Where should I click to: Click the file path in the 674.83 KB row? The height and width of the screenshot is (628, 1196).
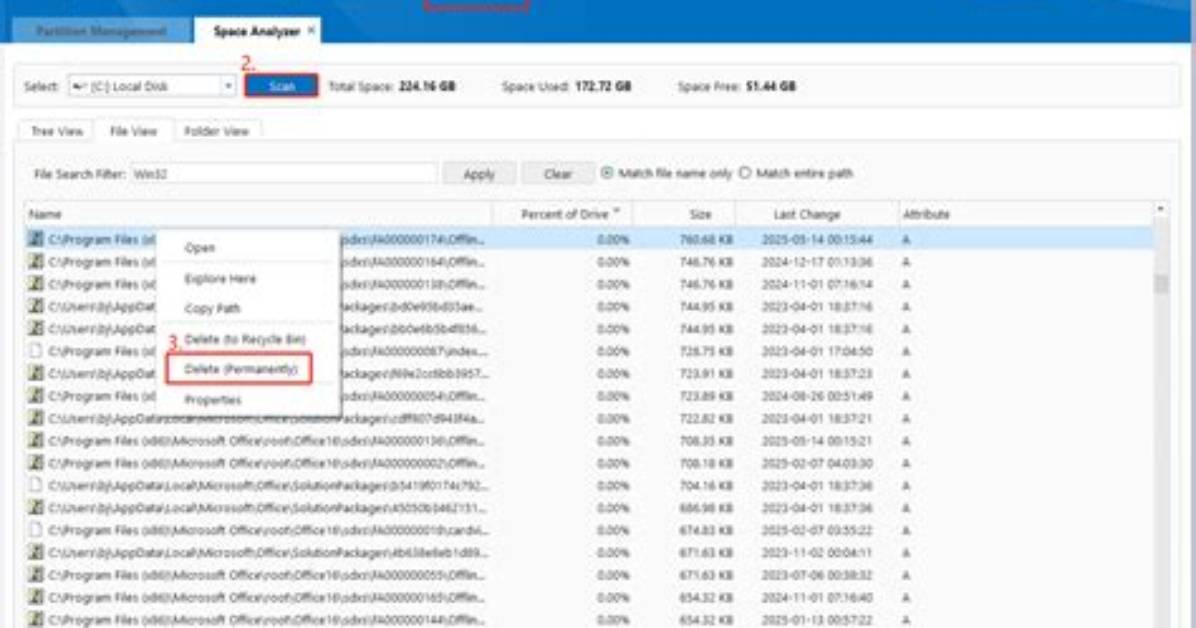(x=268, y=530)
